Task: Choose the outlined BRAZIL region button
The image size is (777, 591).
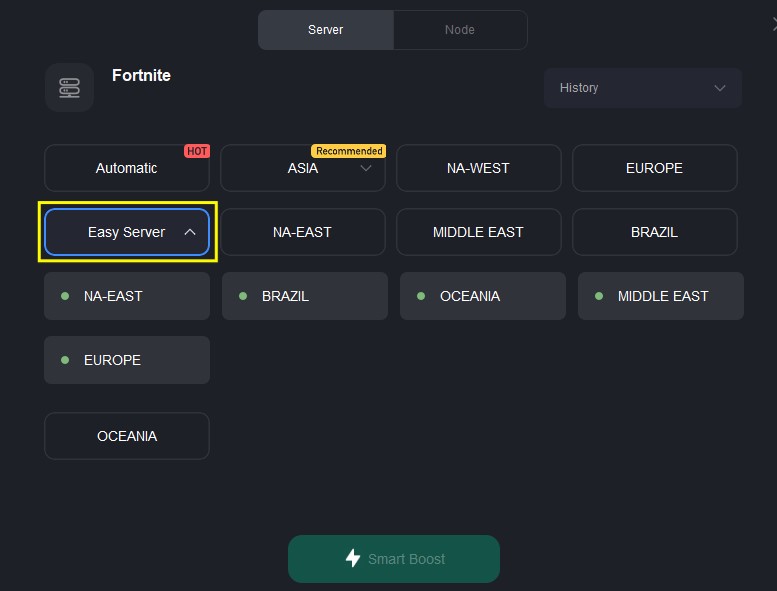Action: 654,232
